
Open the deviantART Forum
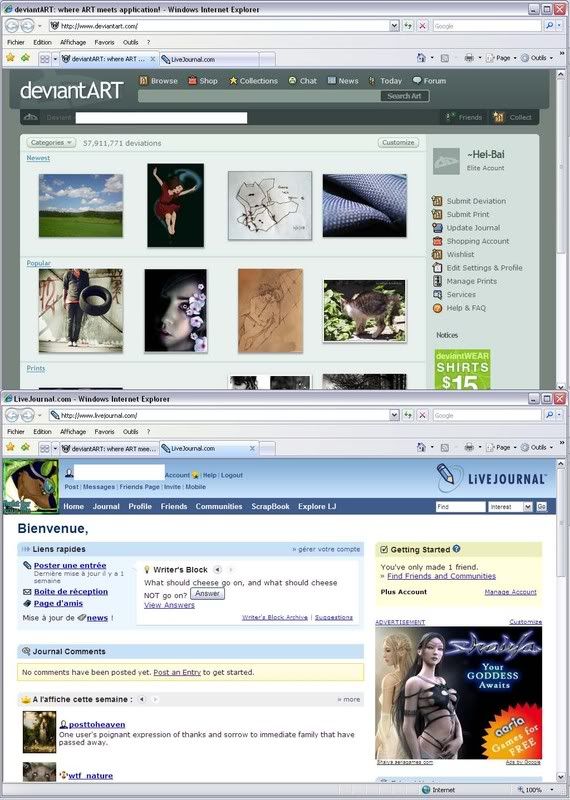[x=429, y=81]
